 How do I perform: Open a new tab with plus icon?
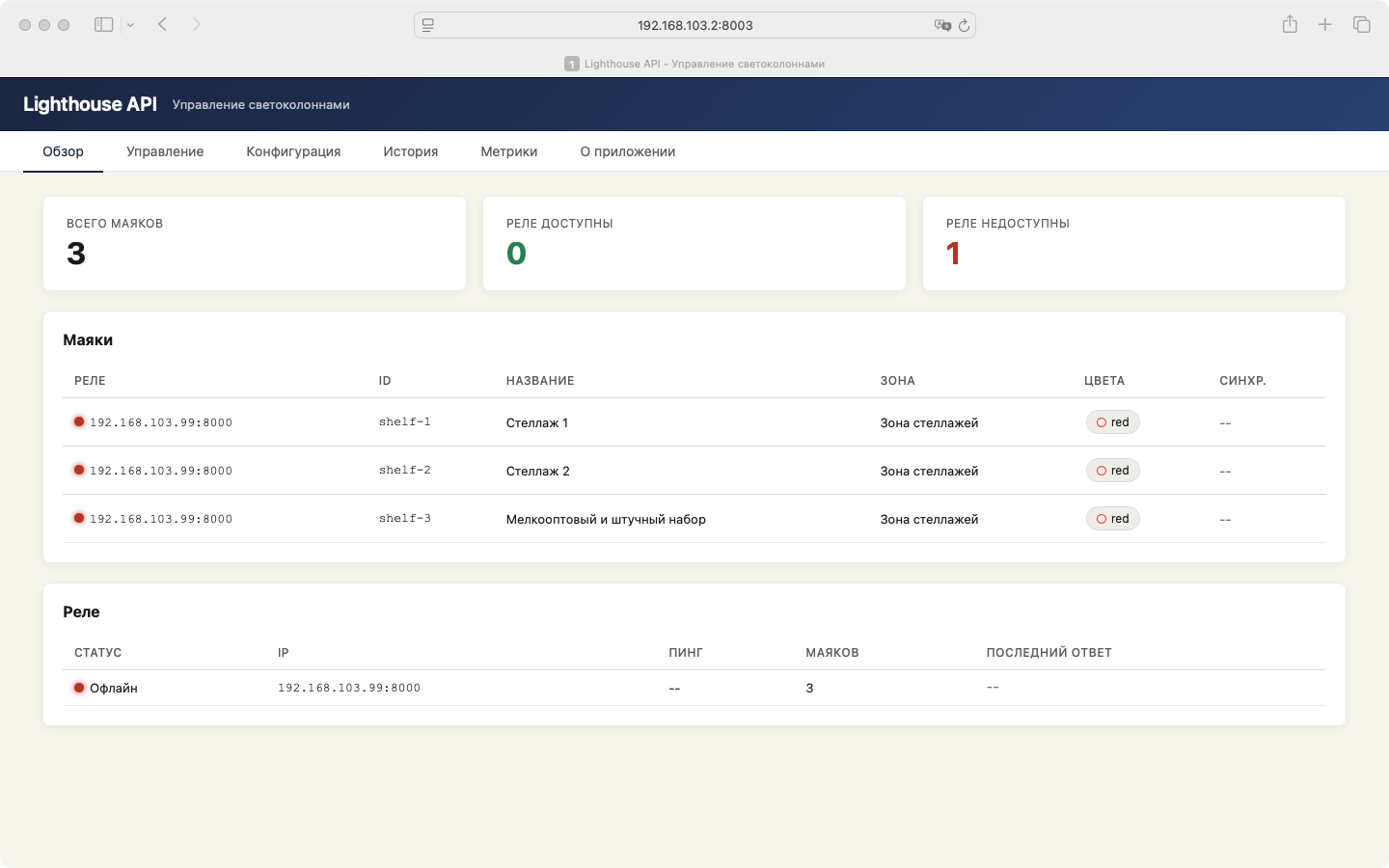coord(1325,25)
